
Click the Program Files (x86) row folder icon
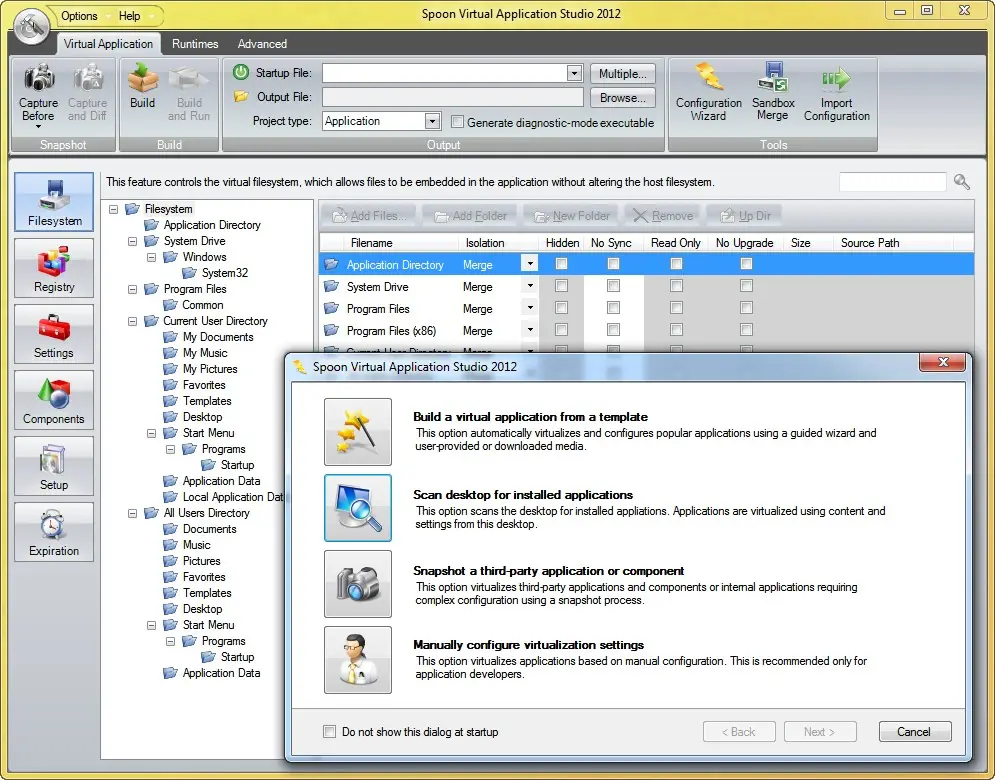pos(331,330)
